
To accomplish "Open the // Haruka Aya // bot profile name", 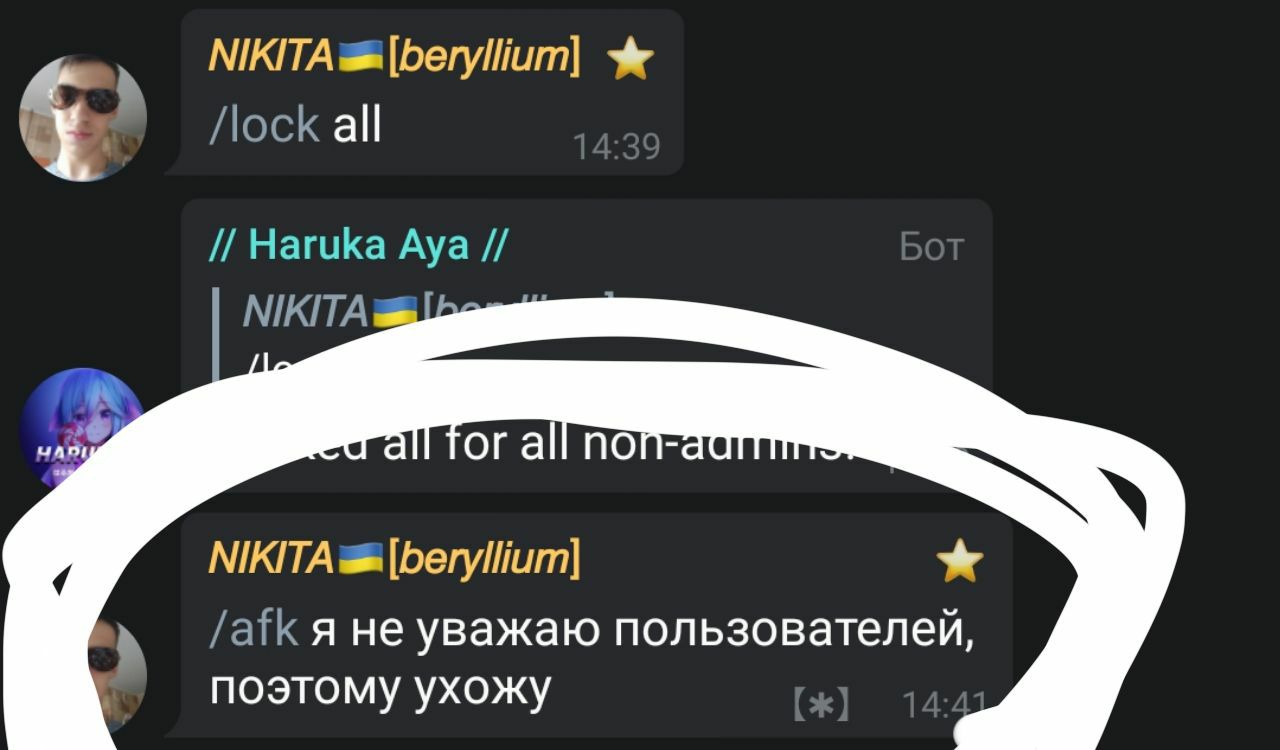I will pyautogui.click(x=358, y=243).
